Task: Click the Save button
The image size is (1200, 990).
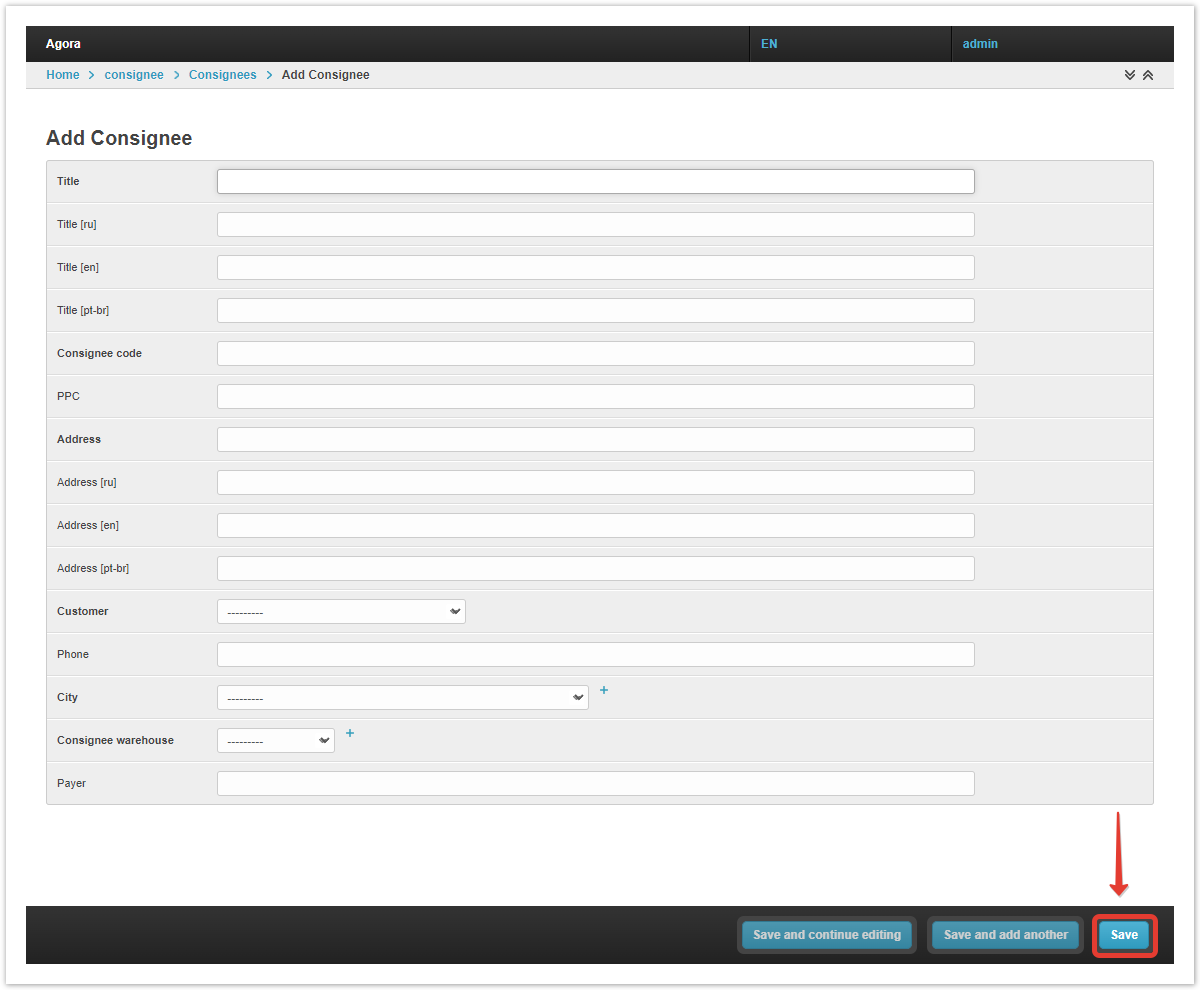Action: 1124,935
